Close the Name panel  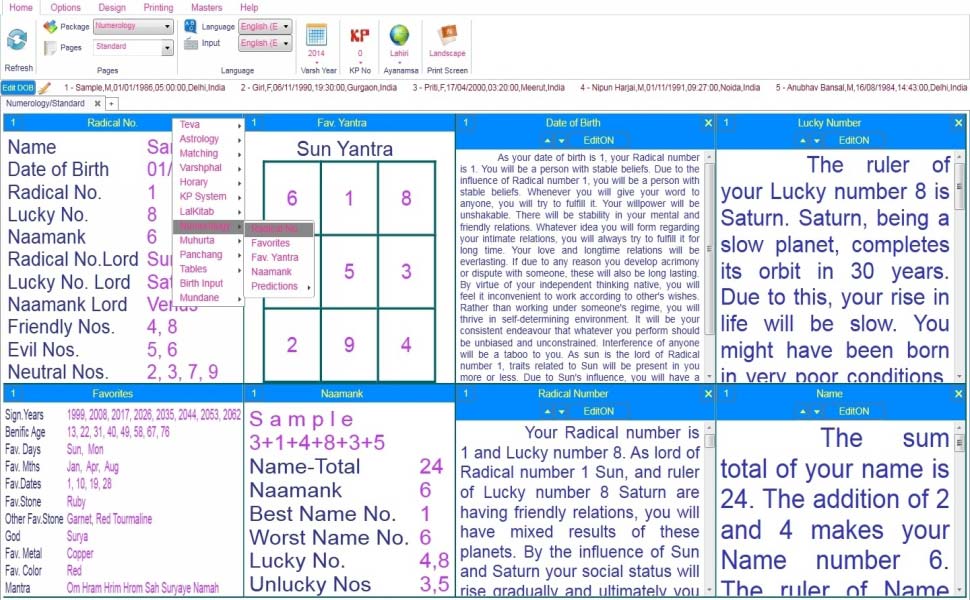958,394
